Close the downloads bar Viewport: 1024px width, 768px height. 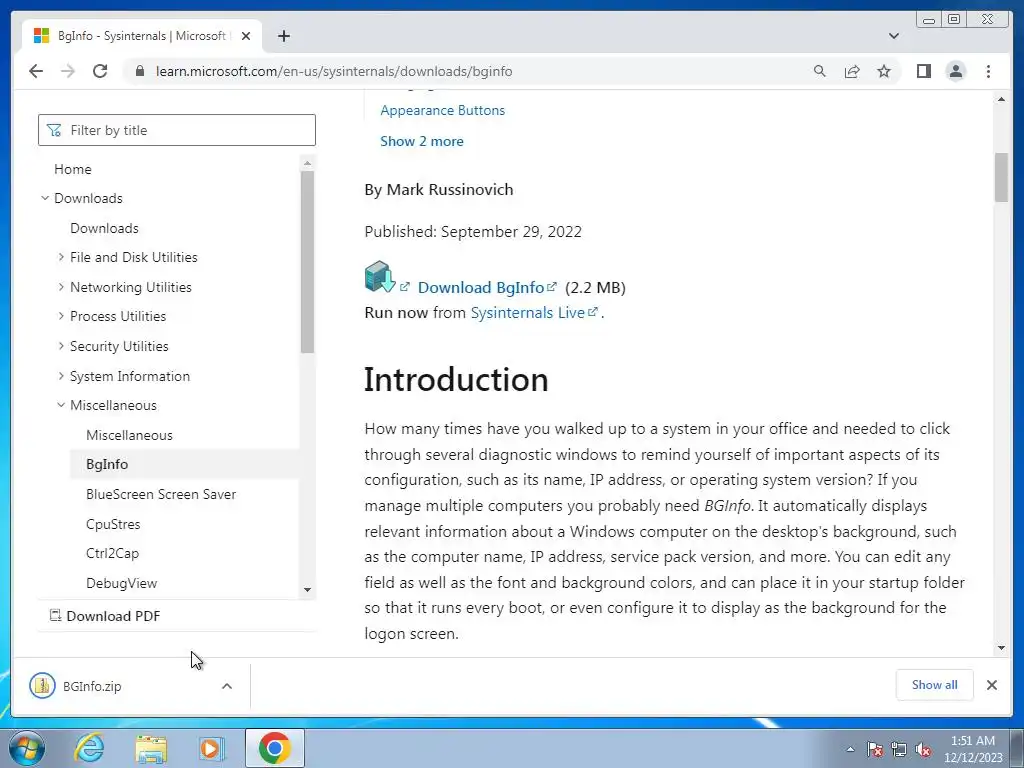tap(992, 685)
